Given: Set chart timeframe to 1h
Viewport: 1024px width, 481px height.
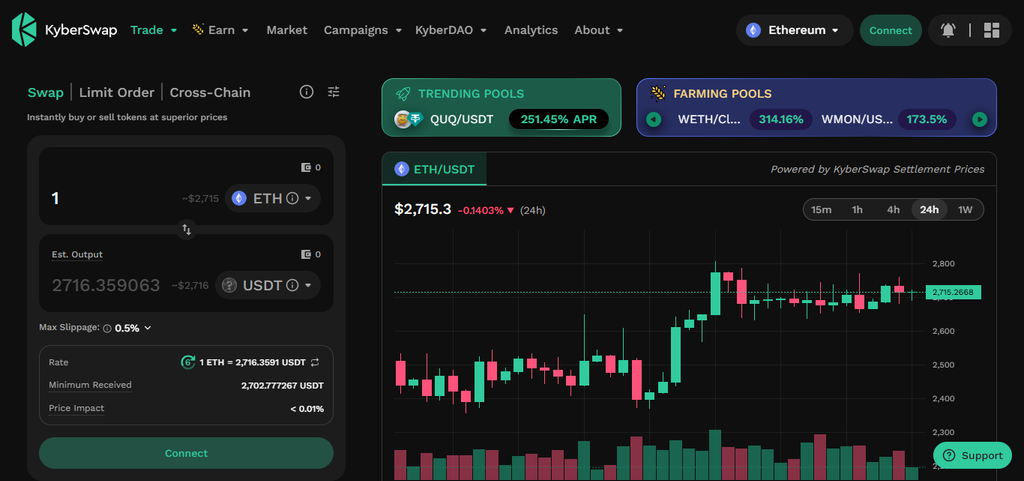Looking at the screenshot, I should click(x=857, y=209).
